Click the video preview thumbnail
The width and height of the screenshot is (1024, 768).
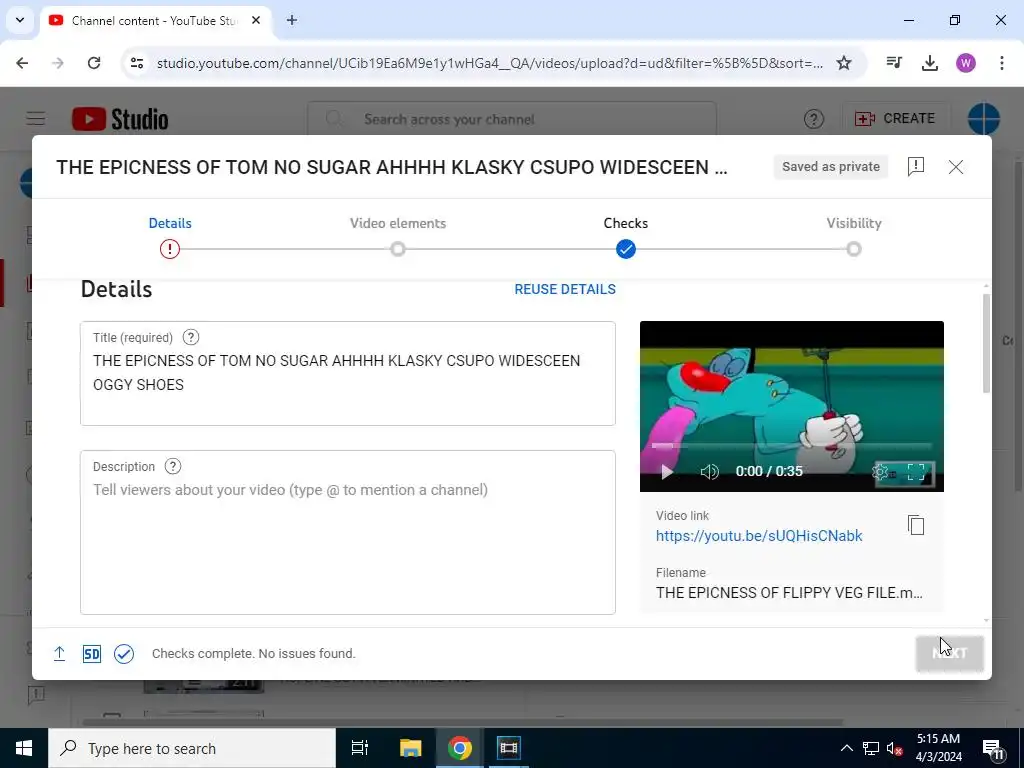coord(792,406)
